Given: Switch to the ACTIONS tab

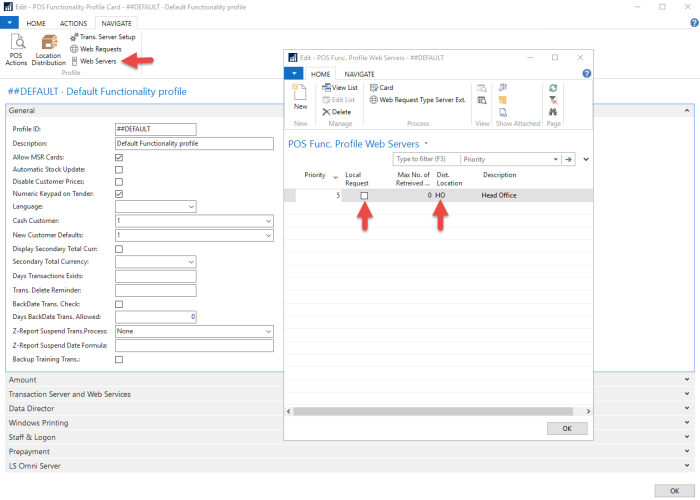Looking at the screenshot, I should tap(73, 22).
